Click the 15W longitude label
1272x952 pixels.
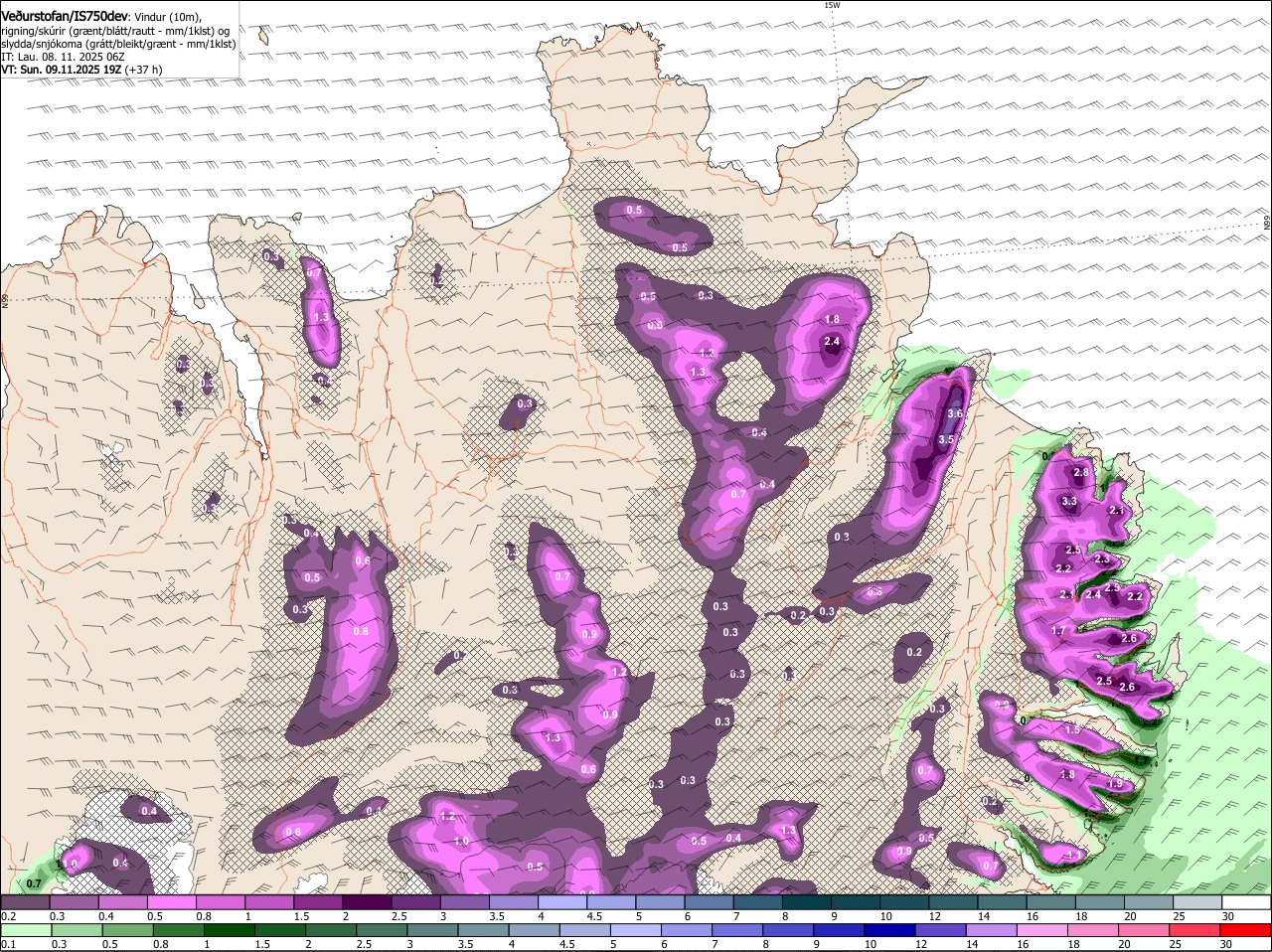click(x=832, y=5)
